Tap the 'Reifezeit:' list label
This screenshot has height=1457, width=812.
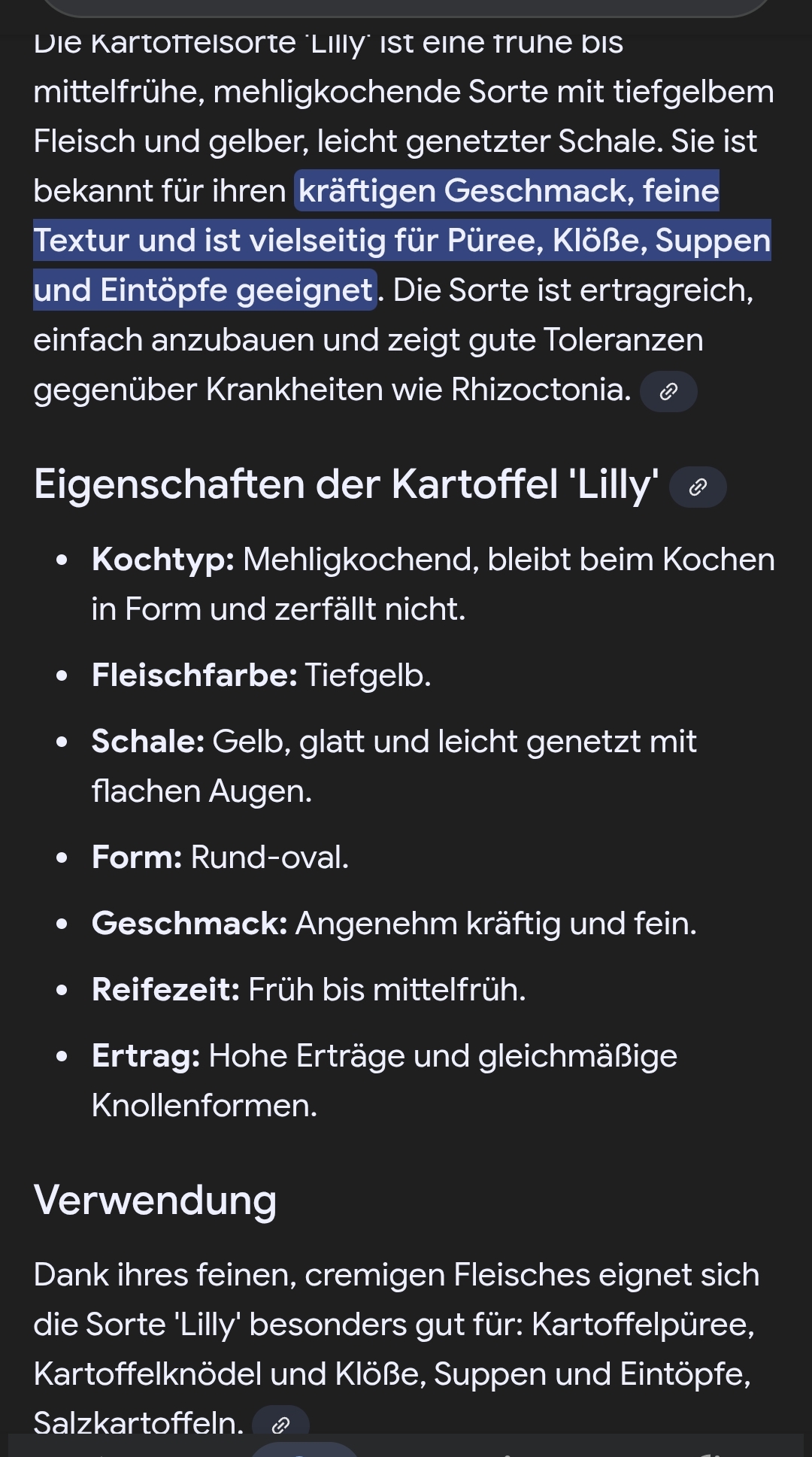tap(165, 990)
